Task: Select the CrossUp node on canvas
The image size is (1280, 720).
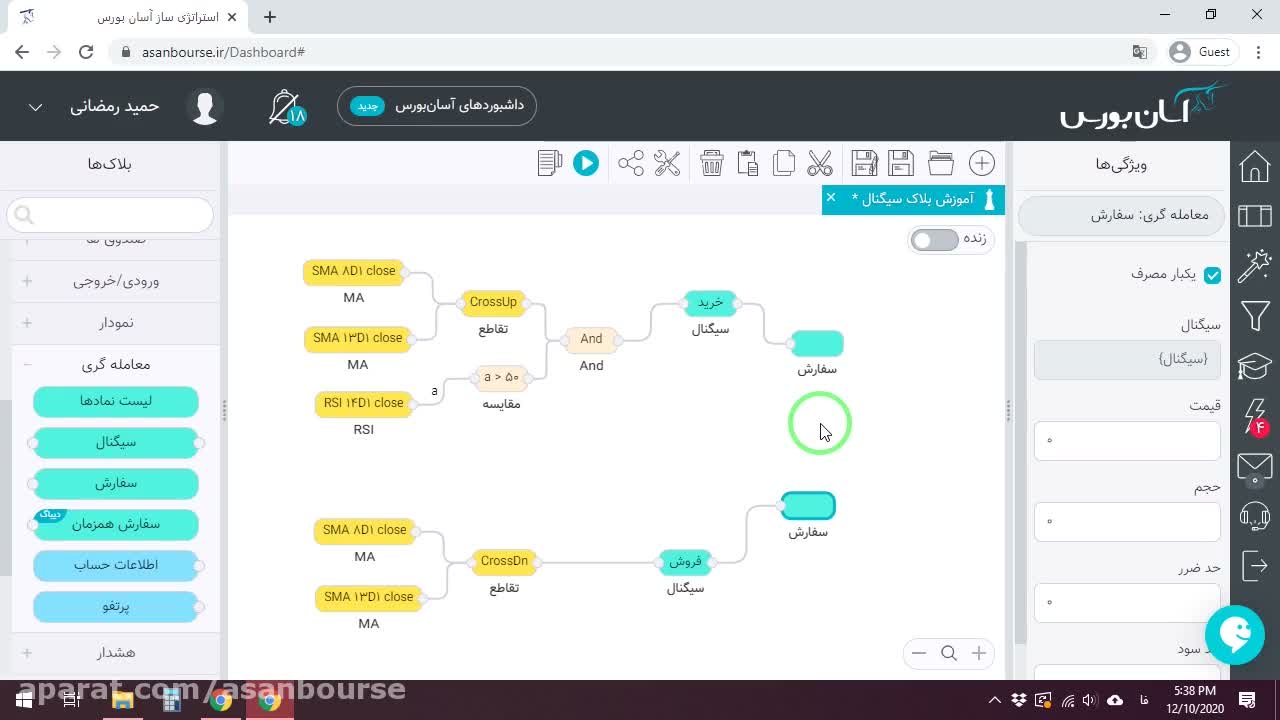Action: tap(493, 303)
